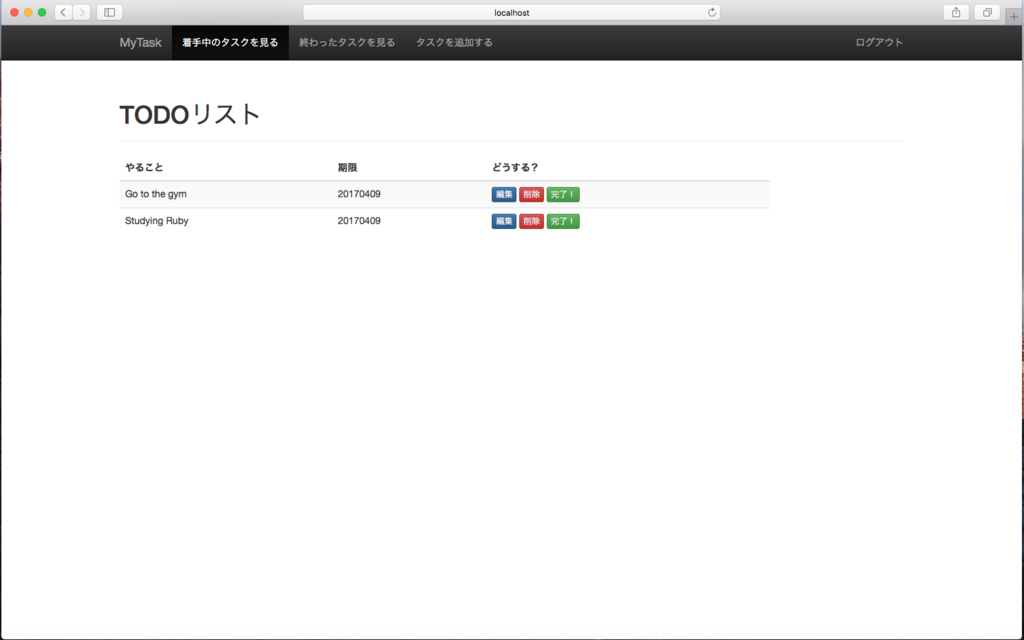
Task: Click 完了！ for Studying Ruby
Action: pyautogui.click(x=563, y=221)
